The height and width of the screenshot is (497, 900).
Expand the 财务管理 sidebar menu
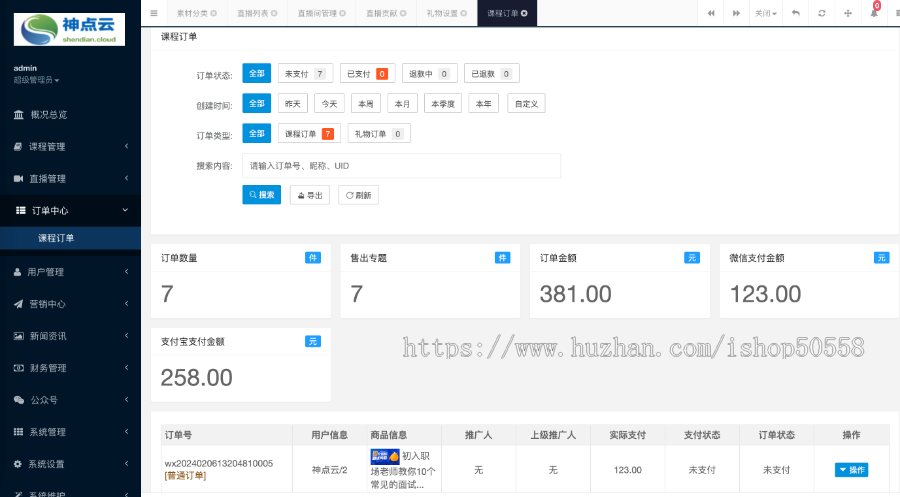click(x=70, y=368)
